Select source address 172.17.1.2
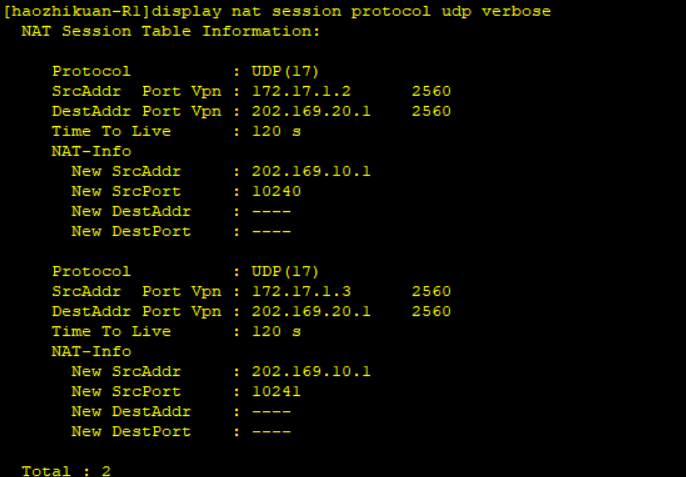Image resolution: width=686 pixels, height=477 pixels. pyautogui.click(x=301, y=91)
